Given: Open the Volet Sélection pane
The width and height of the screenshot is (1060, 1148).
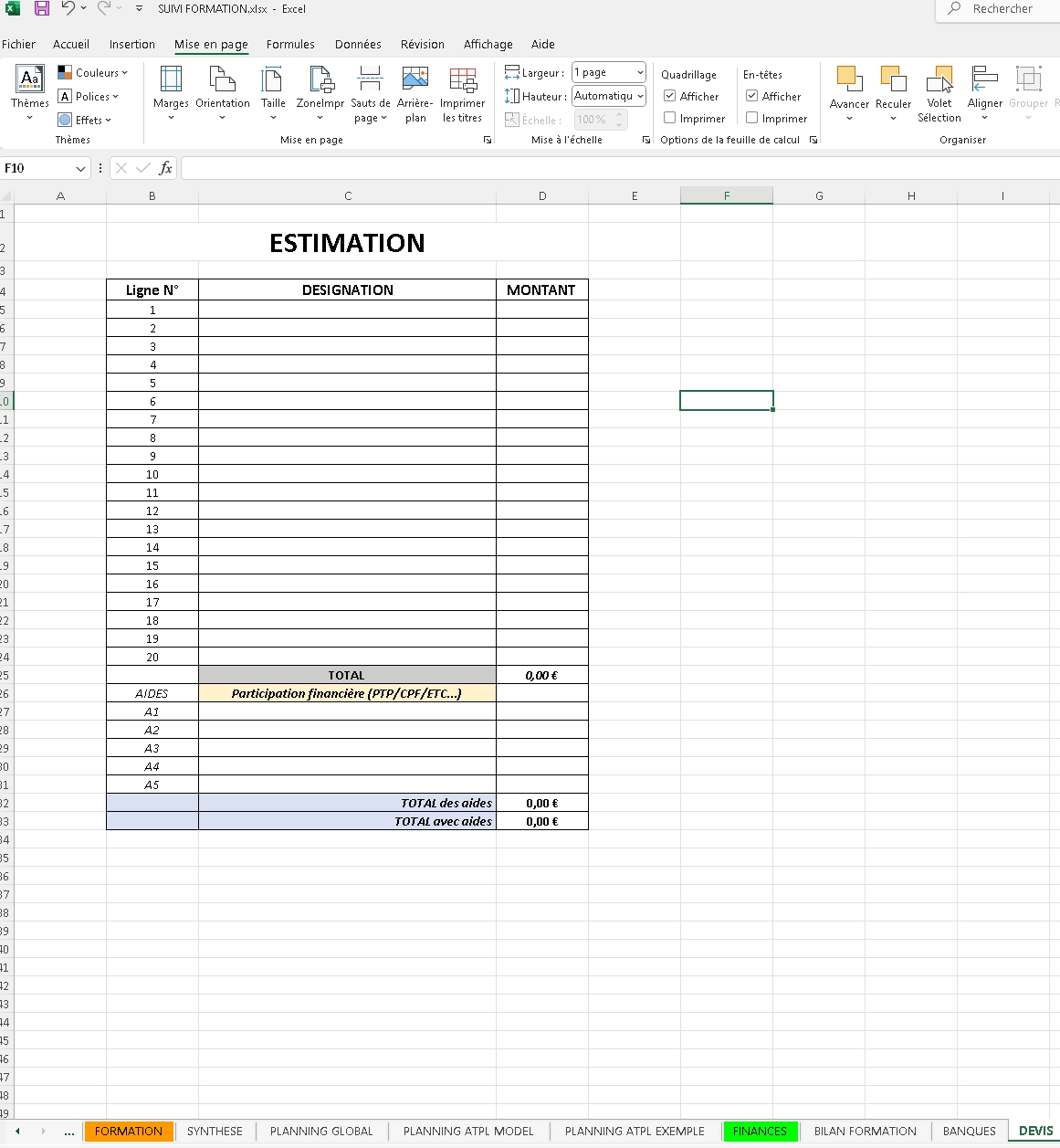Looking at the screenshot, I should pyautogui.click(x=939, y=93).
